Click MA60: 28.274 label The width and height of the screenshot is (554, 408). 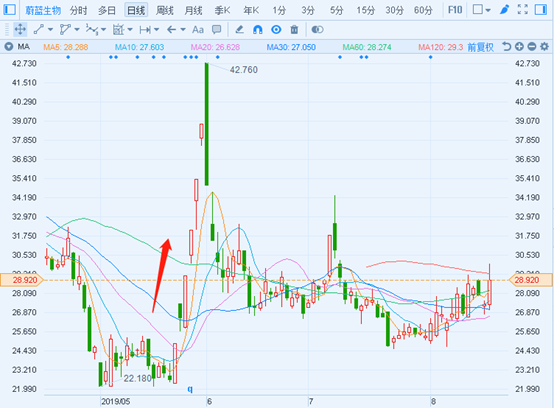click(x=367, y=47)
